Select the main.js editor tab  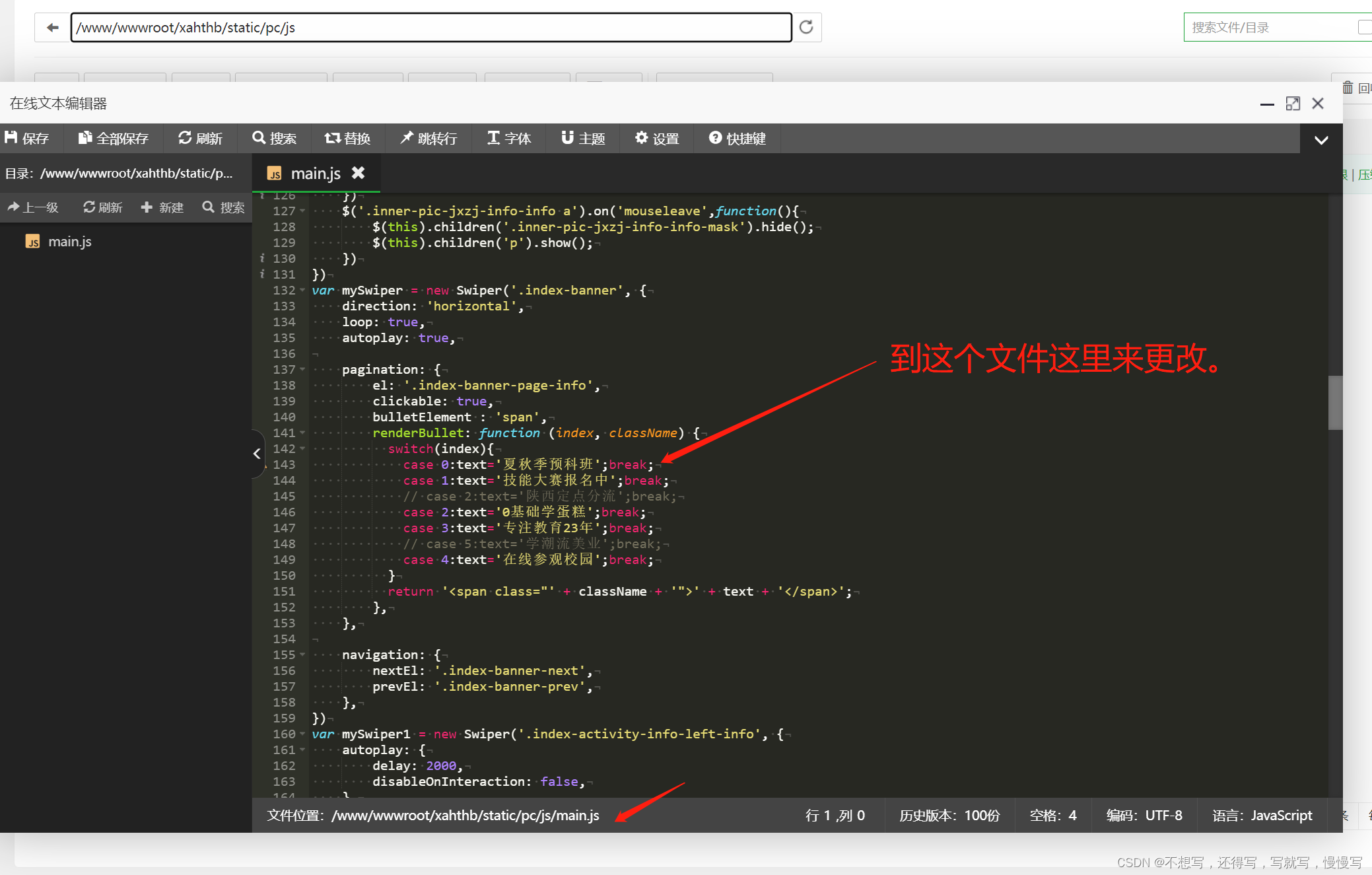[x=316, y=173]
